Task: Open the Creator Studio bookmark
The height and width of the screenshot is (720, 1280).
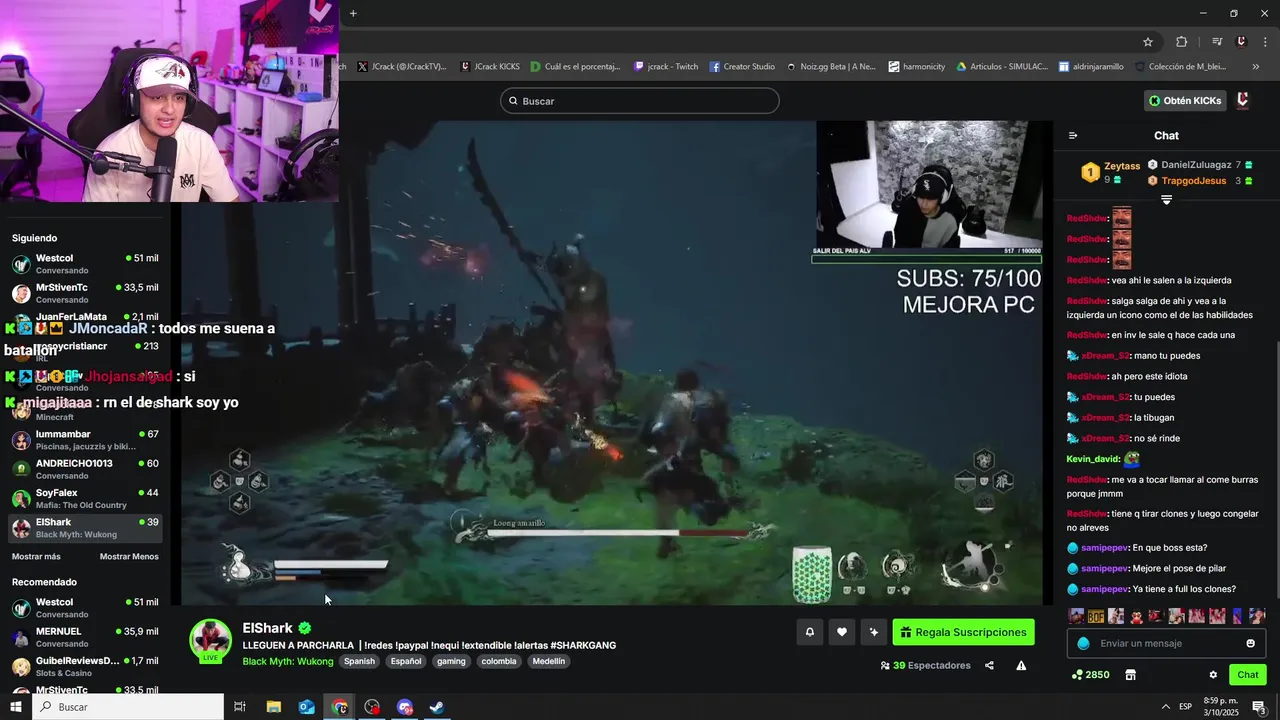Action: click(x=742, y=67)
